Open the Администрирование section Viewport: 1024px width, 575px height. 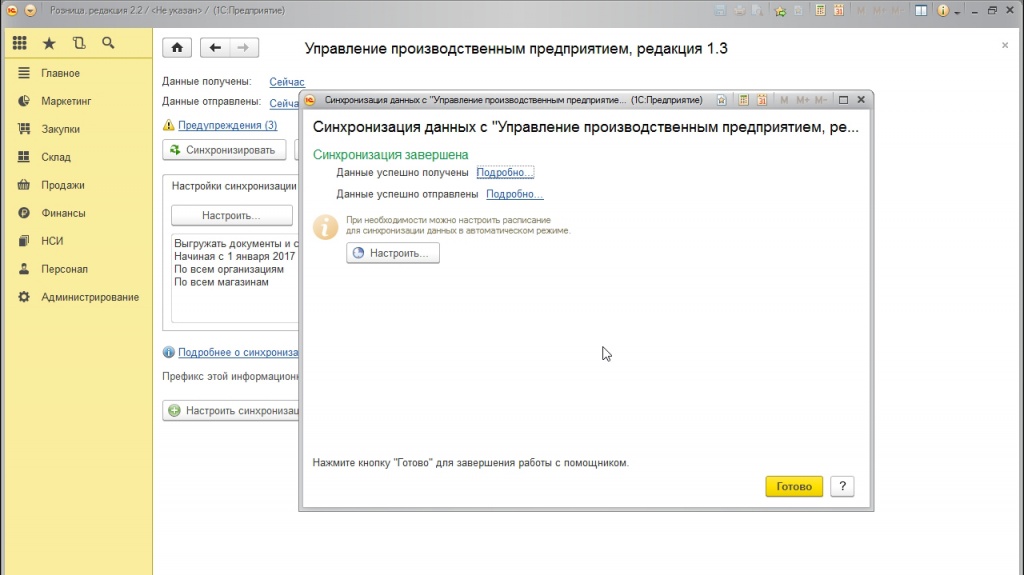89,297
